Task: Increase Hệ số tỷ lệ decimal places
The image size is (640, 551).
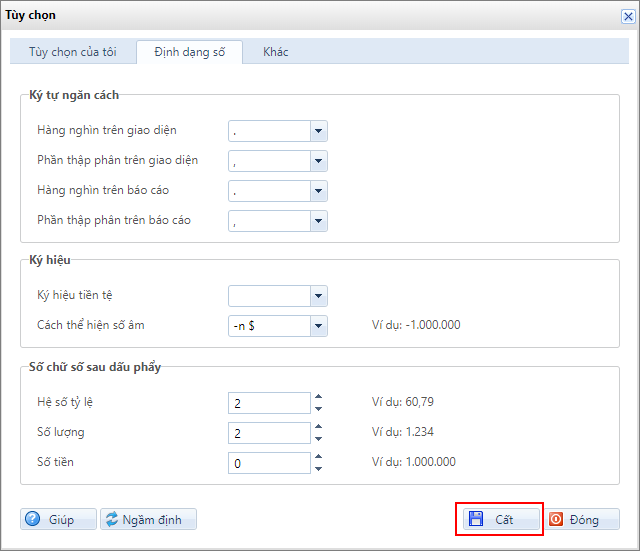Action: (319, 397)
